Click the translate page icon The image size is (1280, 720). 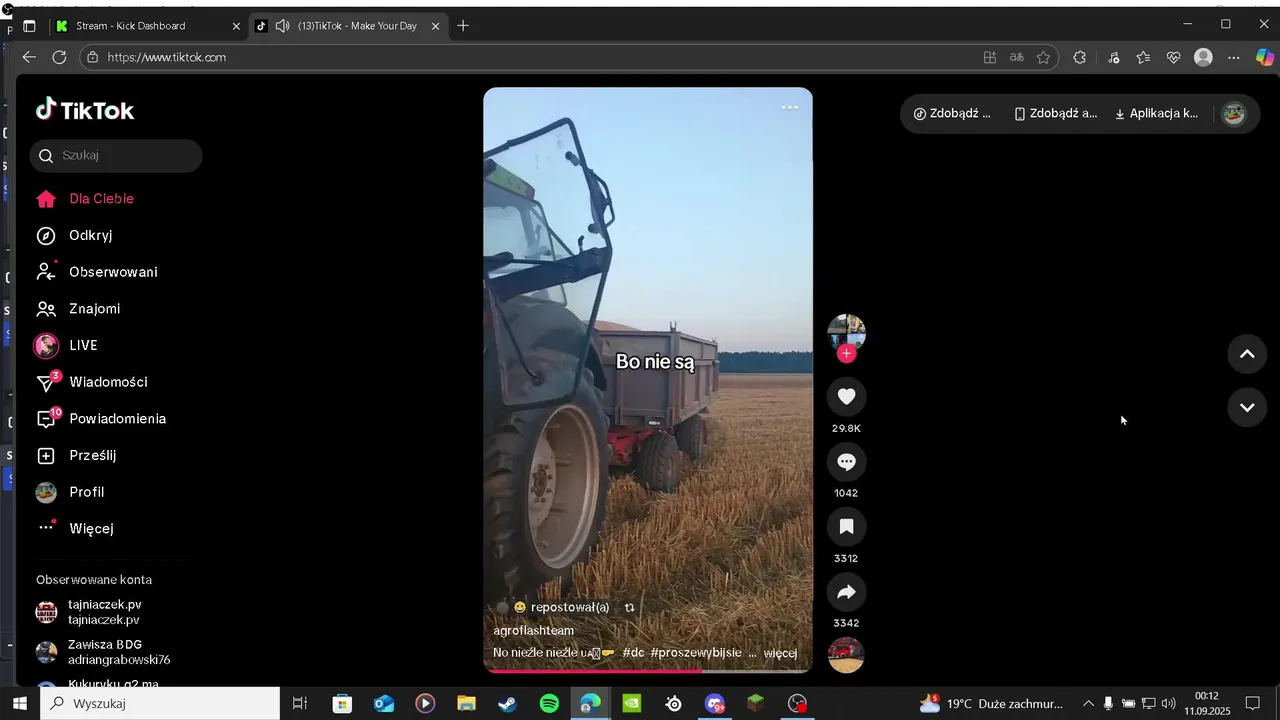point(1017,58)
